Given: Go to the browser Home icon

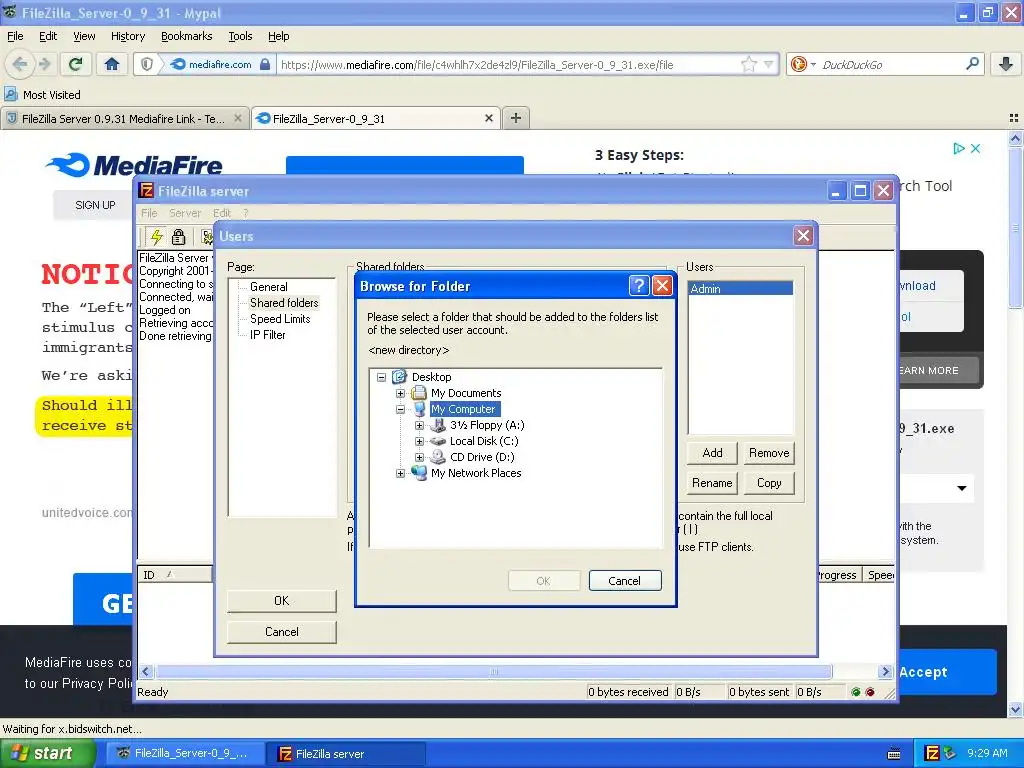Looking at the screenshot, I should pyautogui.click(x=112, y=64).
